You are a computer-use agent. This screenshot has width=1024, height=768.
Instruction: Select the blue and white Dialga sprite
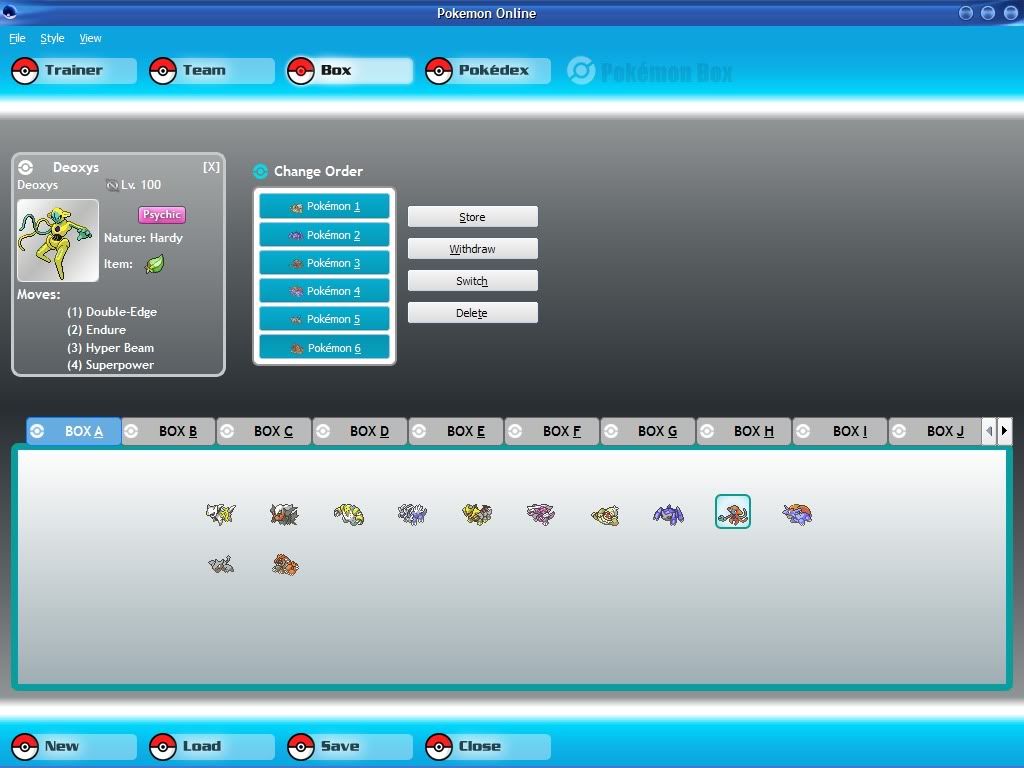(412, 514)
